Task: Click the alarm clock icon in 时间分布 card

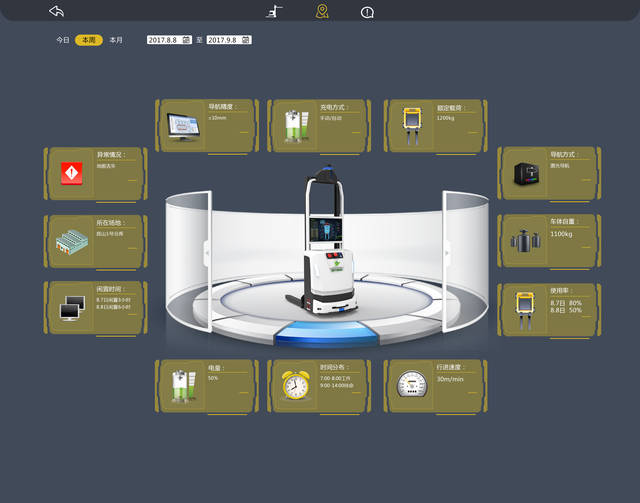Action: click(x=295, y=386)
